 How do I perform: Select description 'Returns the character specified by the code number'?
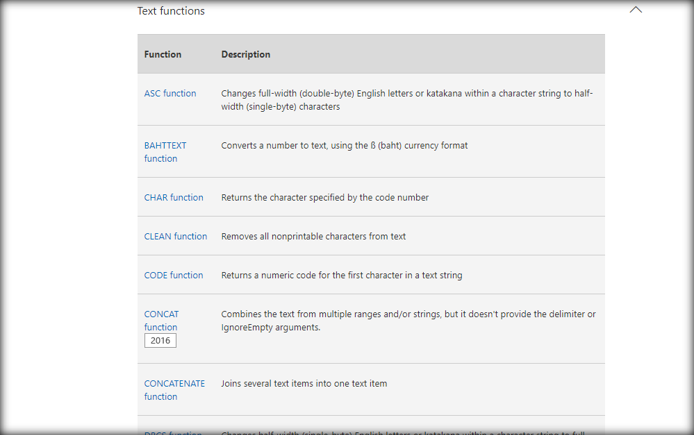(325, 197)
